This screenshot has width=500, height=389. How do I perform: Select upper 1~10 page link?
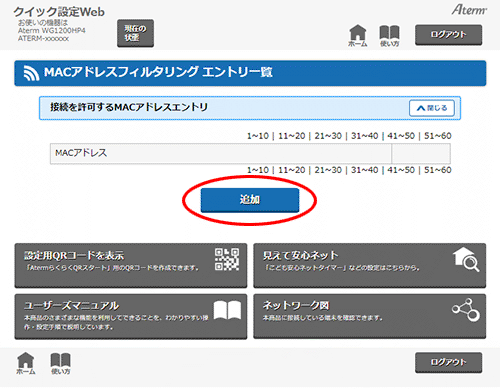258,136
